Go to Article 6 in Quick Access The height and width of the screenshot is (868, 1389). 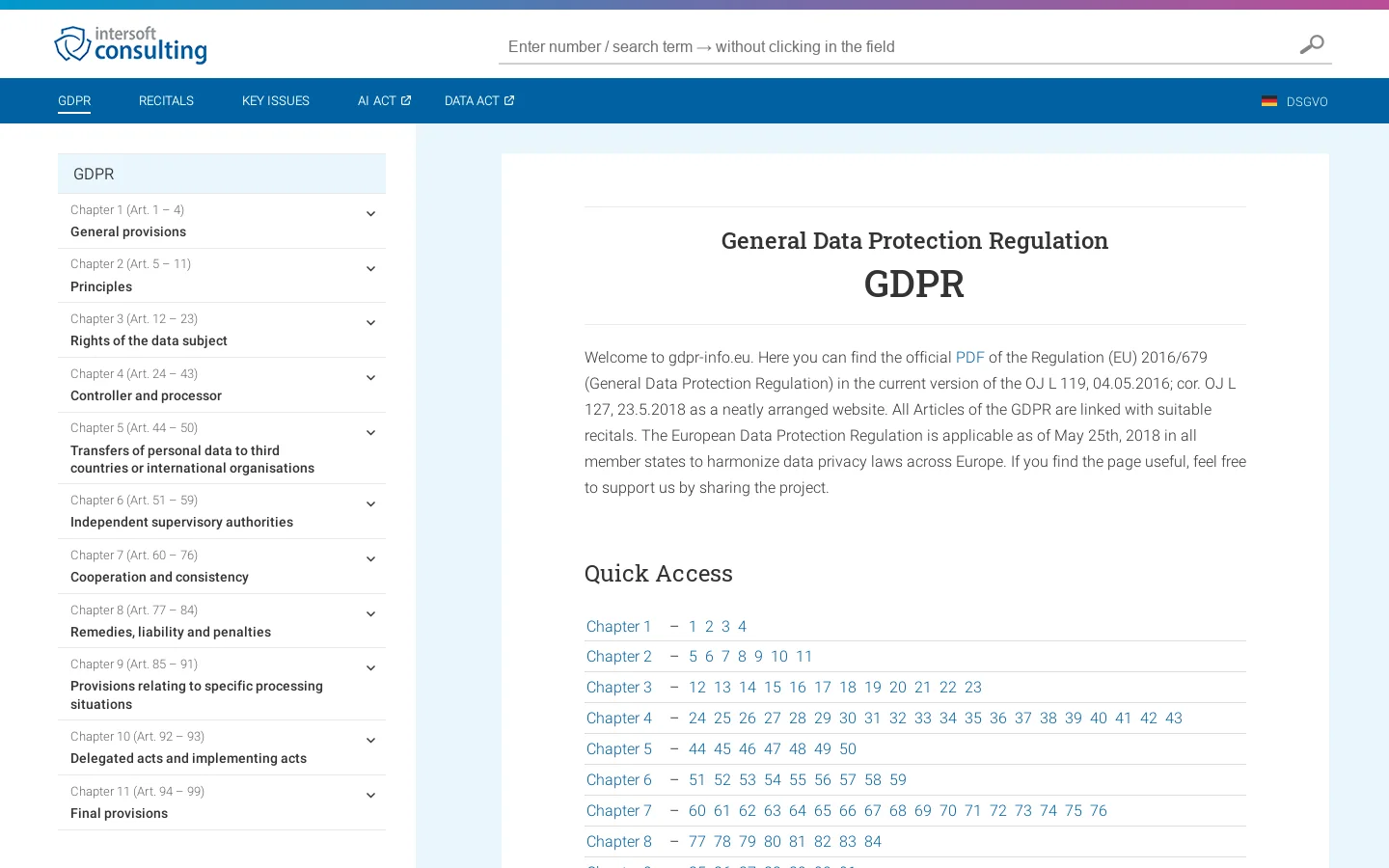tap(709, 656)
